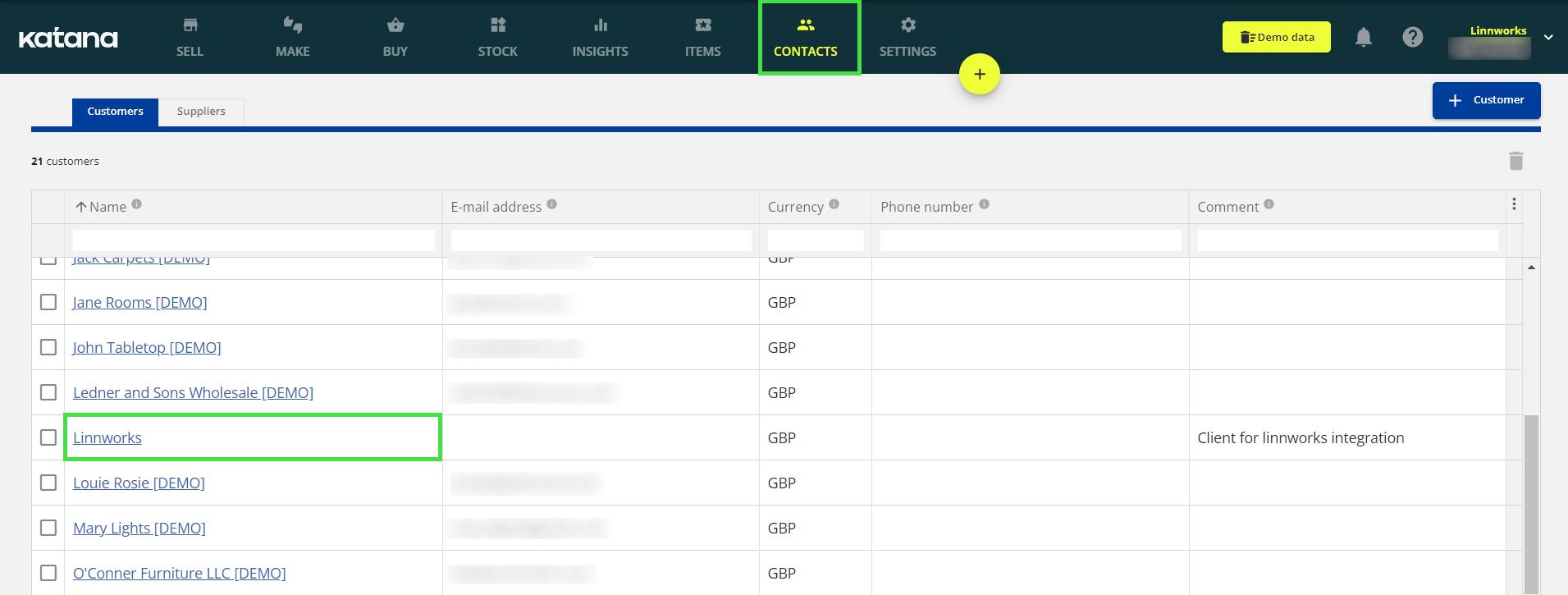Click the add Customer button
Screen dimensions: 1568x595
point(1486,100)
